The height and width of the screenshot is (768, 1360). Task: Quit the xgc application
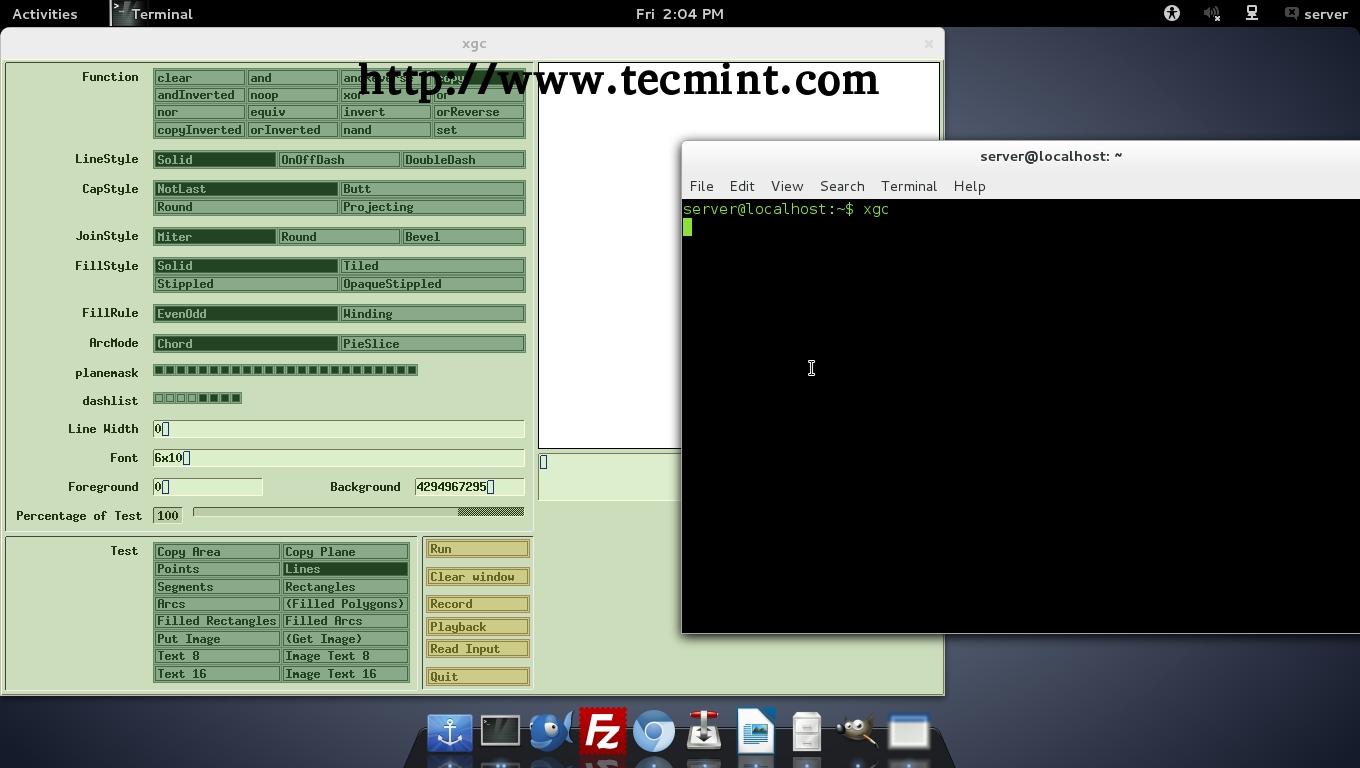[x=478, y=677]
